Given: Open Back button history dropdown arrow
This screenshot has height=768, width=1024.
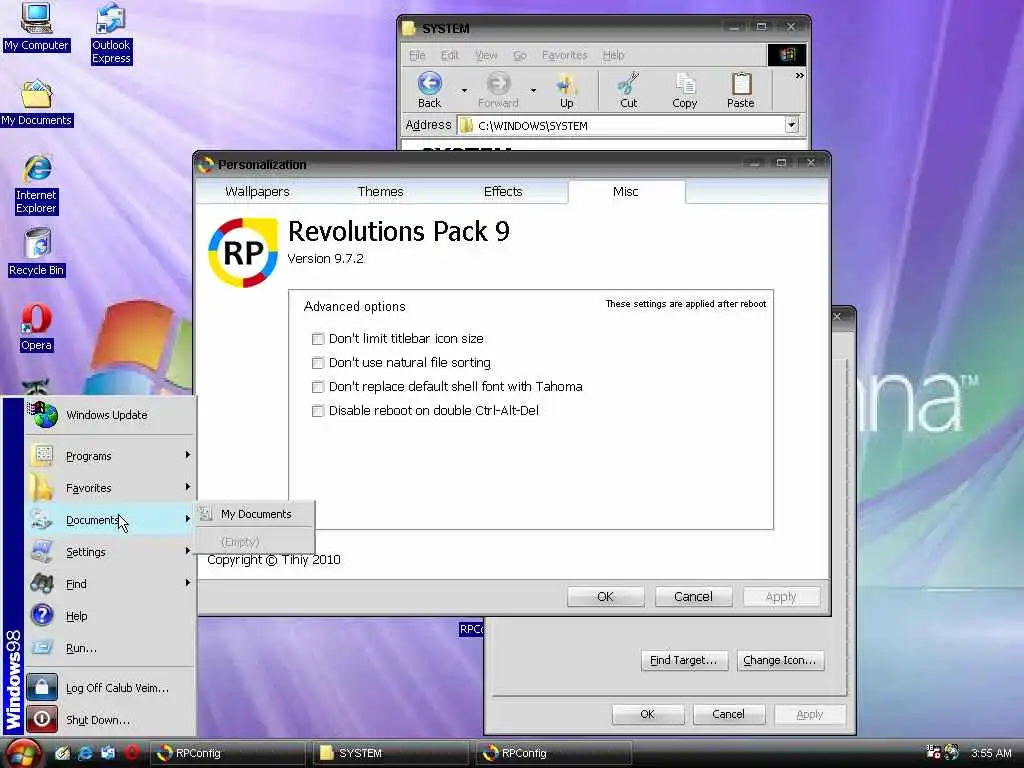Looking at the screenshot, I should click(464, 90).
